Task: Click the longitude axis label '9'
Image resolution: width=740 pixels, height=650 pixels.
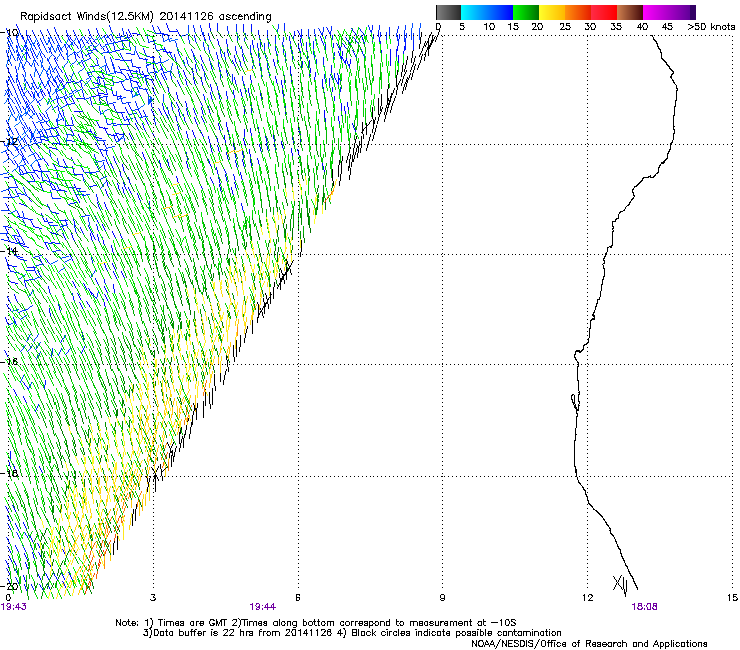Action: point(442,598)
